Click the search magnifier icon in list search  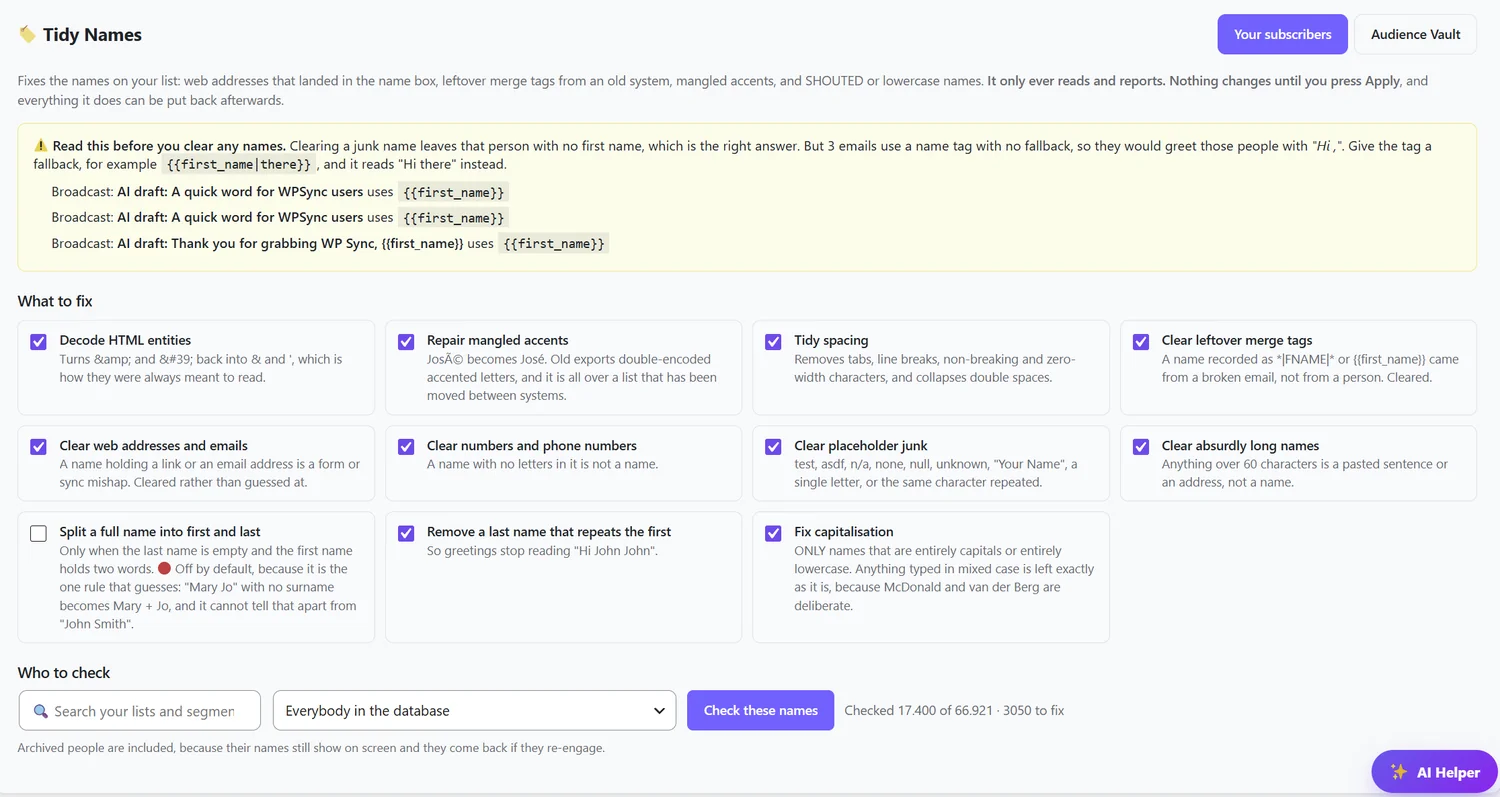pos(41,711)
